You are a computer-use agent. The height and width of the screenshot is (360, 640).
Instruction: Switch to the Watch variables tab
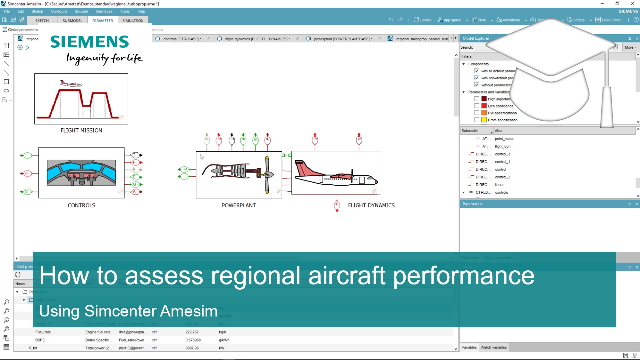pyautogui.click(x=494, y=347)
